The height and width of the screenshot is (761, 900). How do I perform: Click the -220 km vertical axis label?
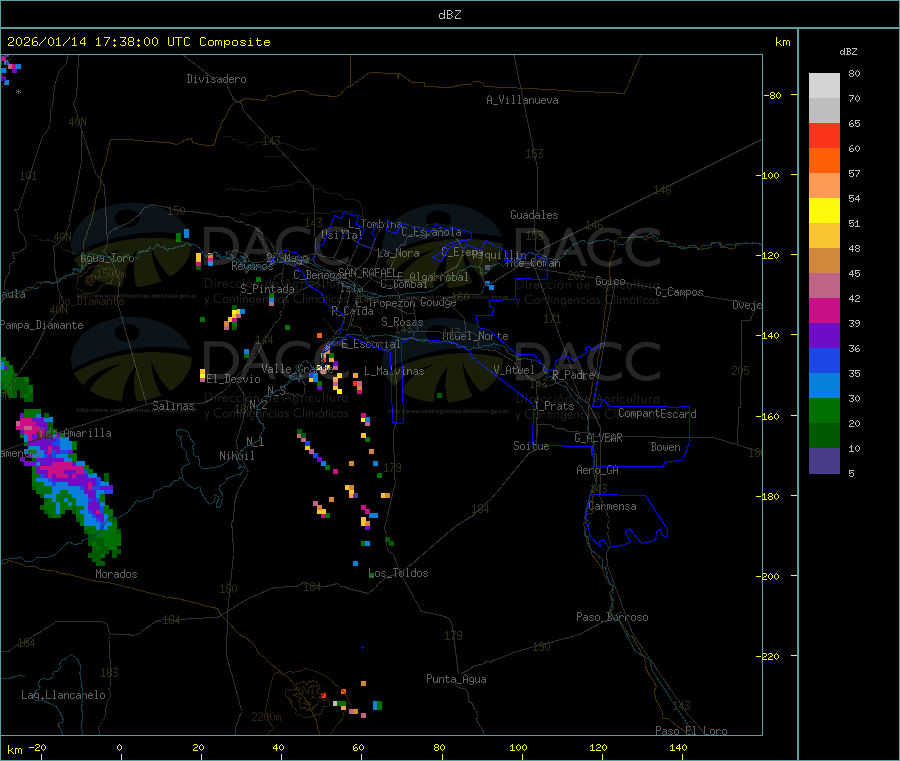pyautogui.click(x=768, y=656)
